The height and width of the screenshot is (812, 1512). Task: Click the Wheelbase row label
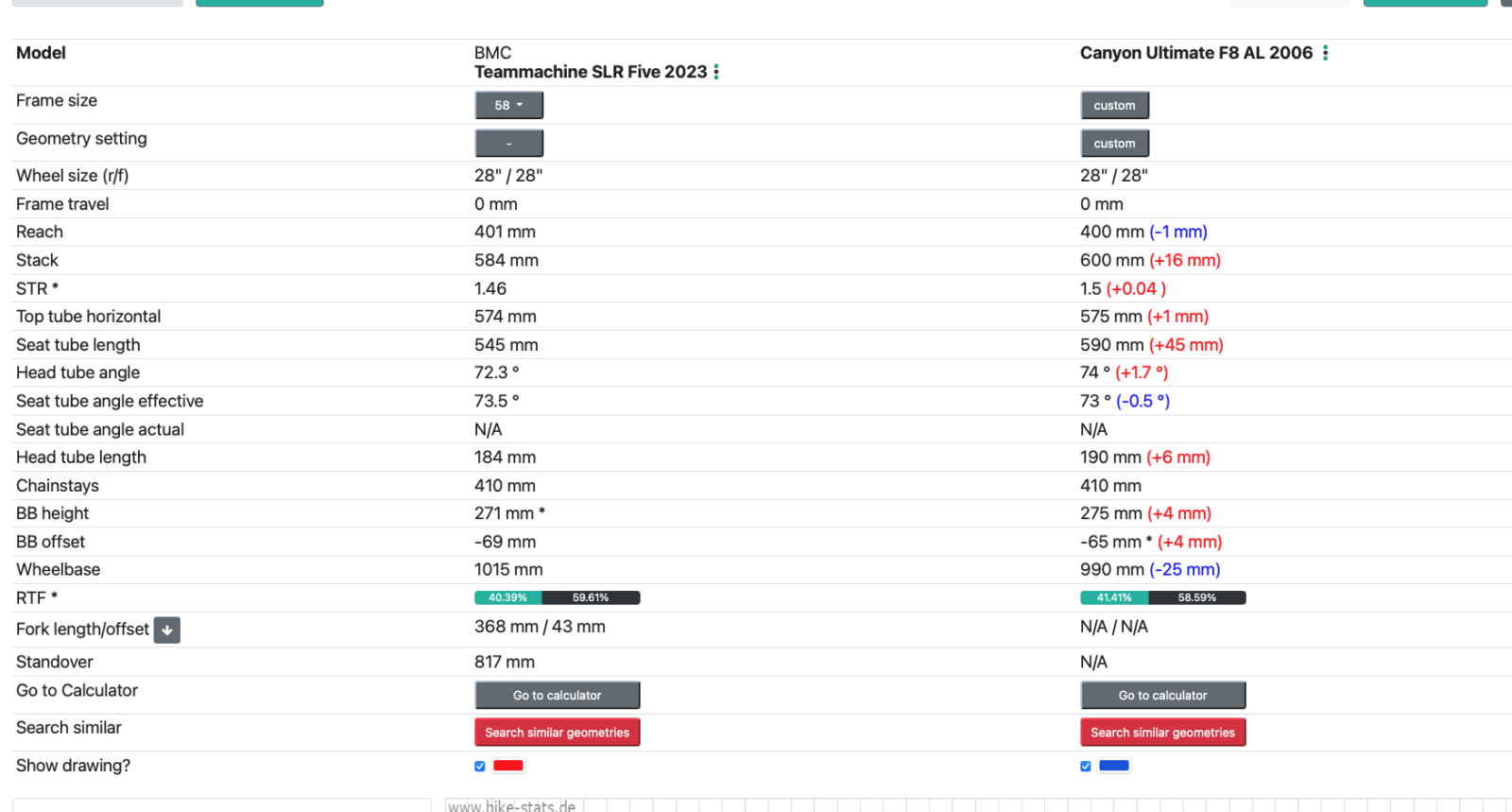[x=58, y=569]
